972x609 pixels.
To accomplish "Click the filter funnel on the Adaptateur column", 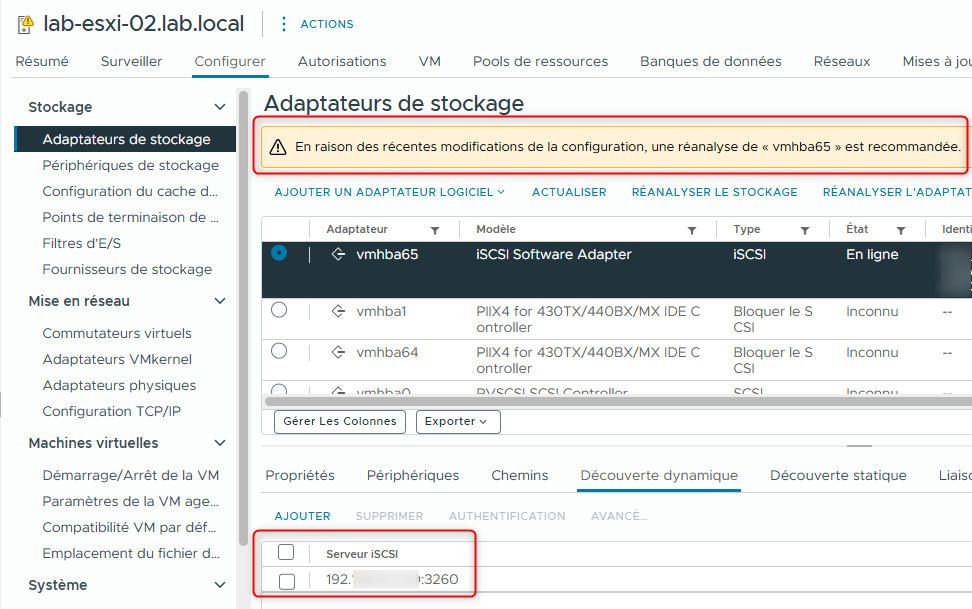I will click(436, 229).
